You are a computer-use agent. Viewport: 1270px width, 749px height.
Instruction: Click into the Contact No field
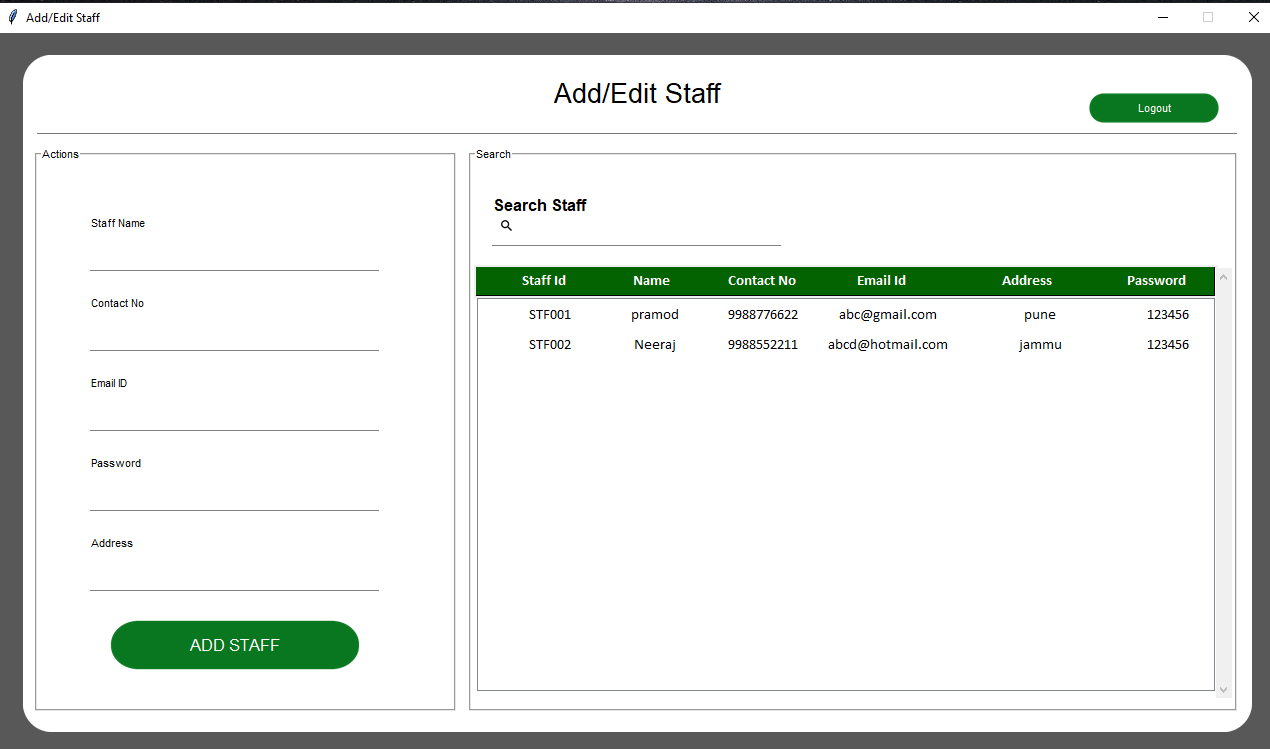234,337
